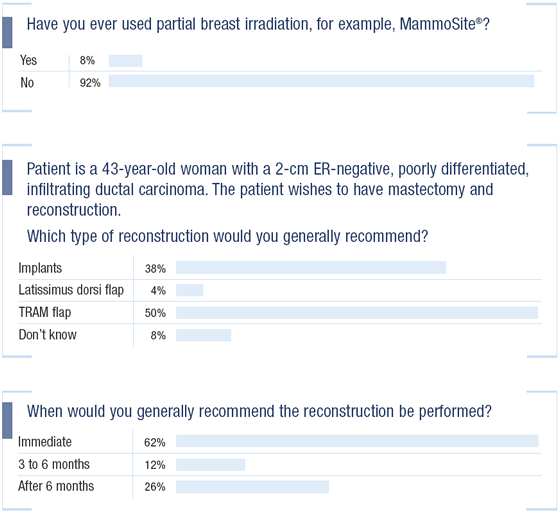Image resolution: width=560 pixels, height=514 pixels.
Task: Select the After 6 months option
Action: click(56, 486)
